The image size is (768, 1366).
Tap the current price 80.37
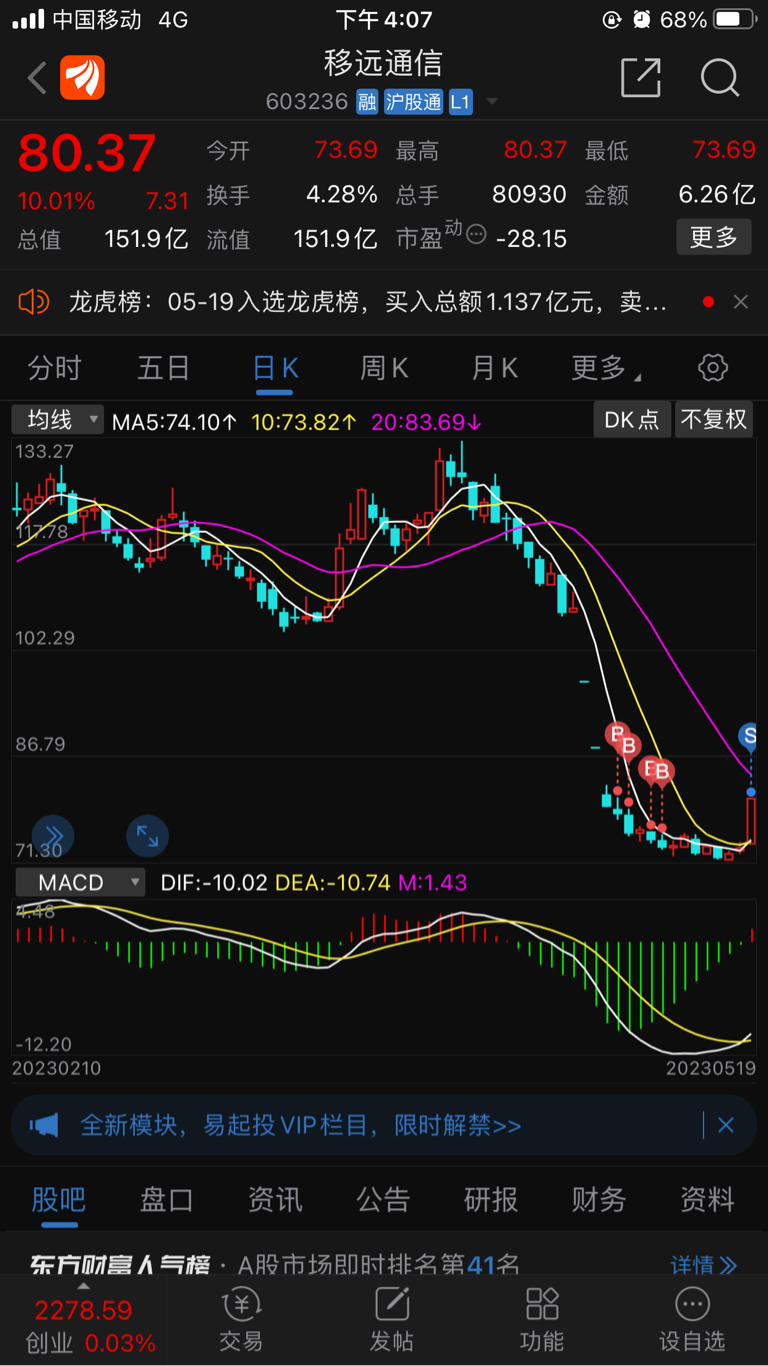[x=87, y=153]
